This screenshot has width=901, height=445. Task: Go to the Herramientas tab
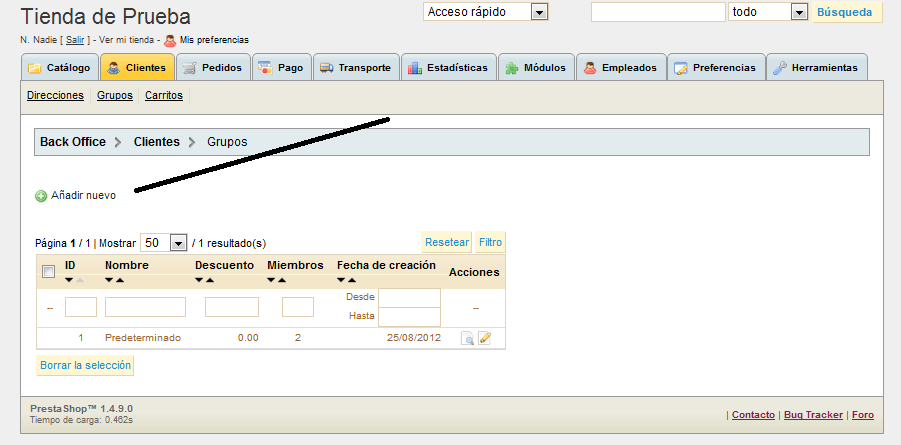click(x=817, y=67)
